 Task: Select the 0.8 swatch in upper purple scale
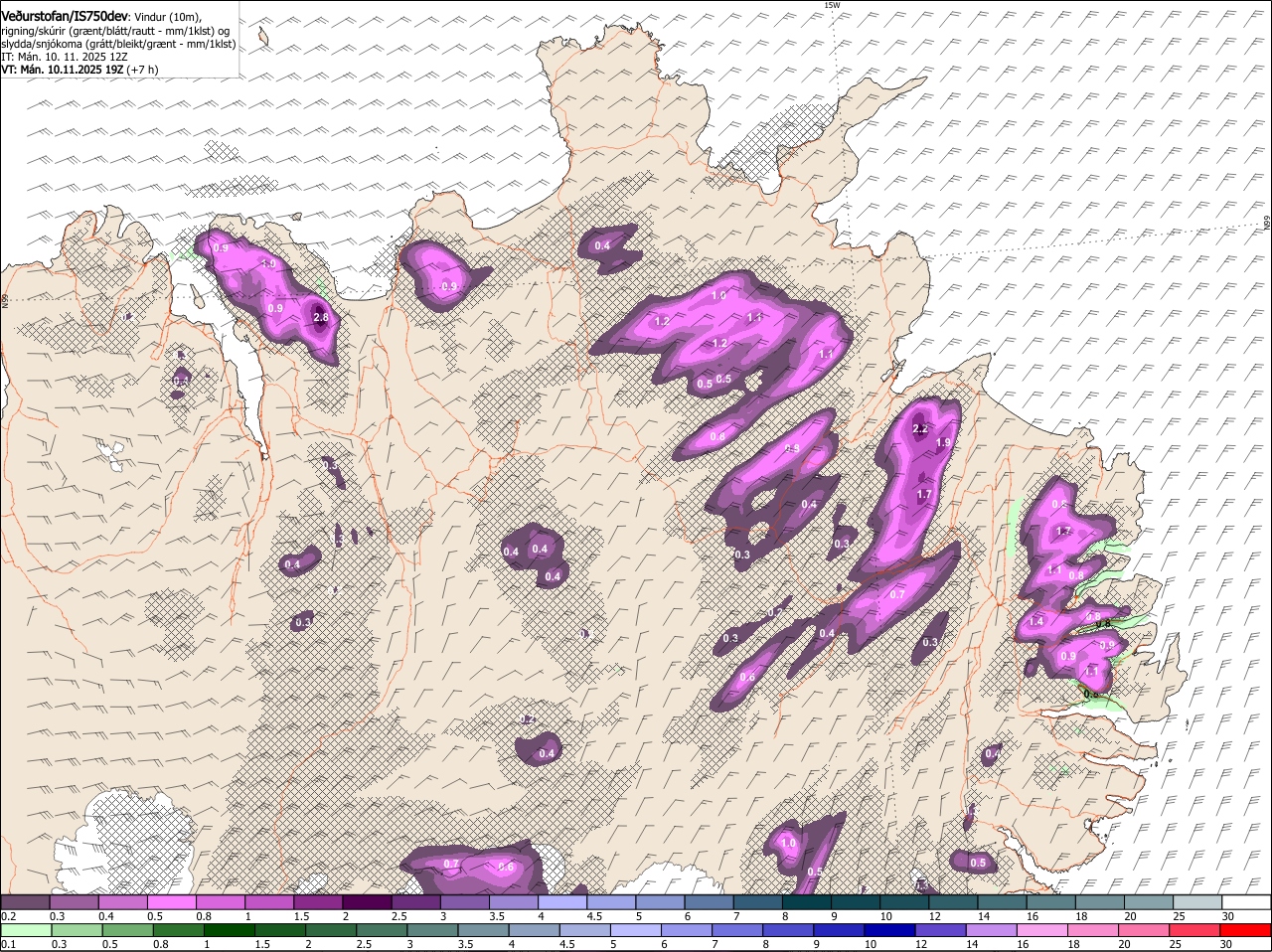click(x=220, y=901)
